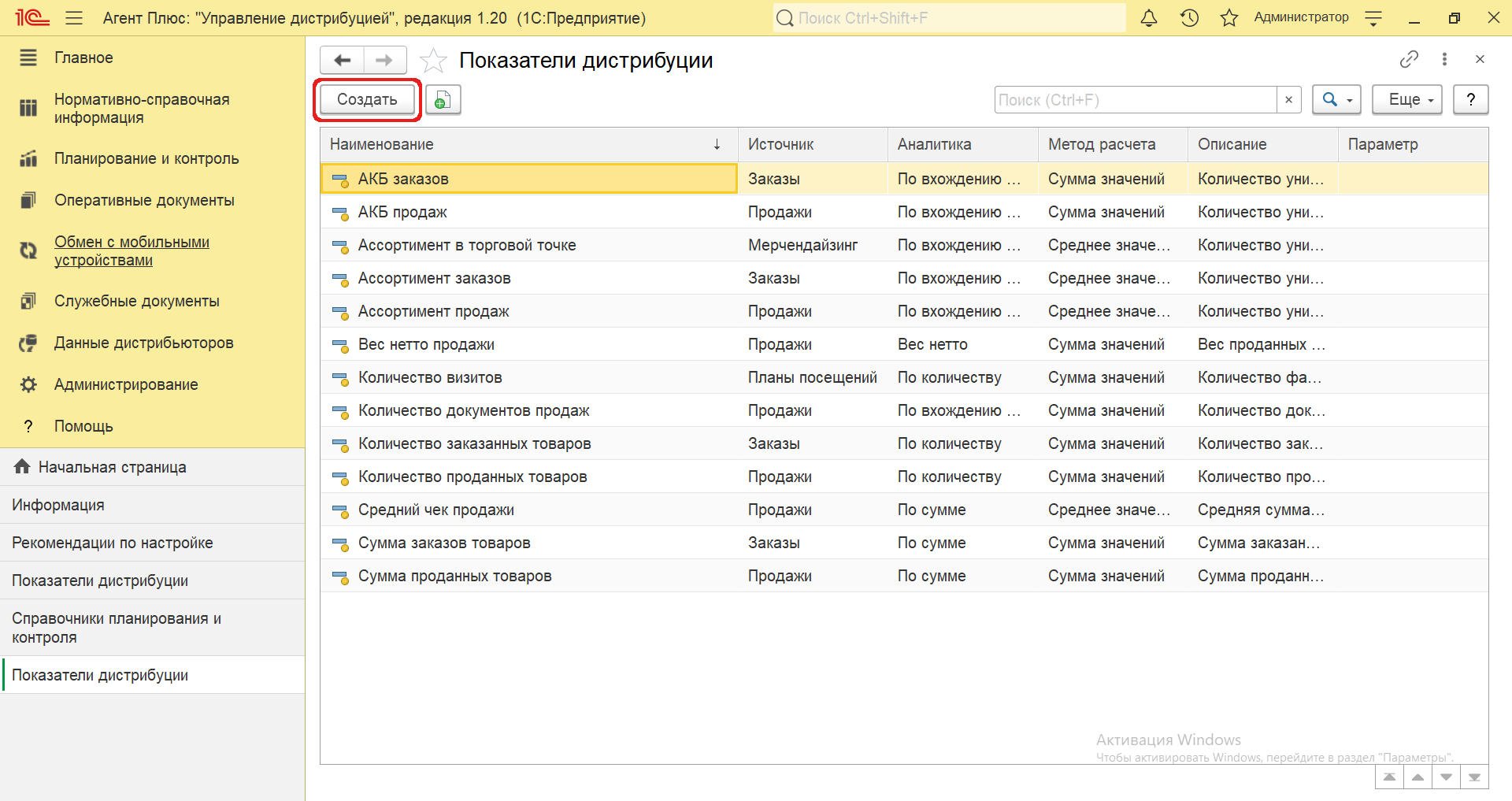Screen dimensions: 1512x801
Task: Click the 1C logo icon
Action: [x=32, y=17]
